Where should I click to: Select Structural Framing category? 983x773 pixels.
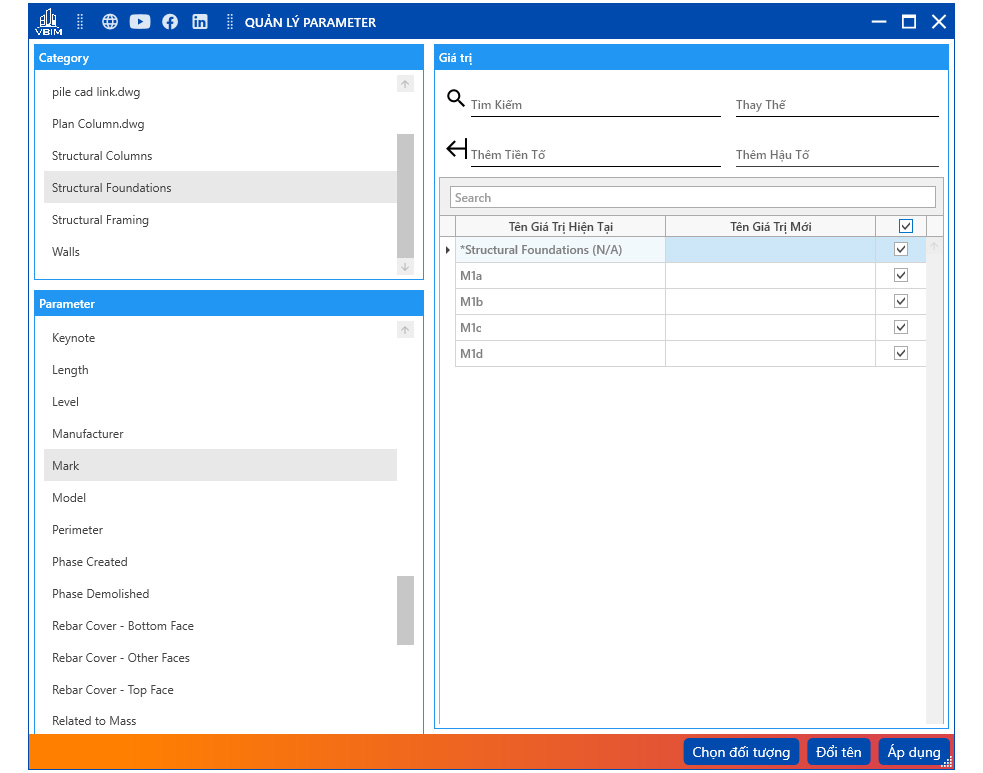(x=100, y=220)
